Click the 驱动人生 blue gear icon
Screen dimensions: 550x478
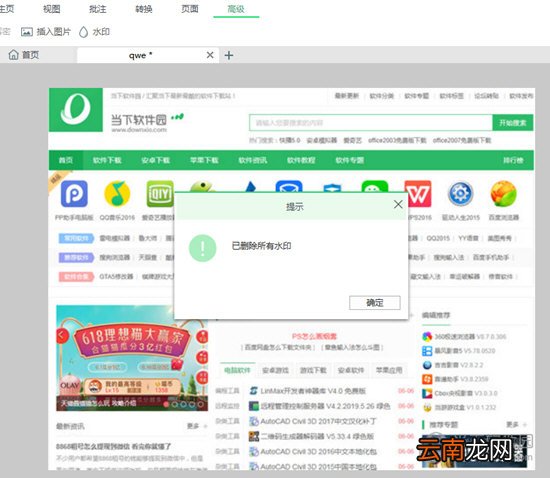(461, 194)
